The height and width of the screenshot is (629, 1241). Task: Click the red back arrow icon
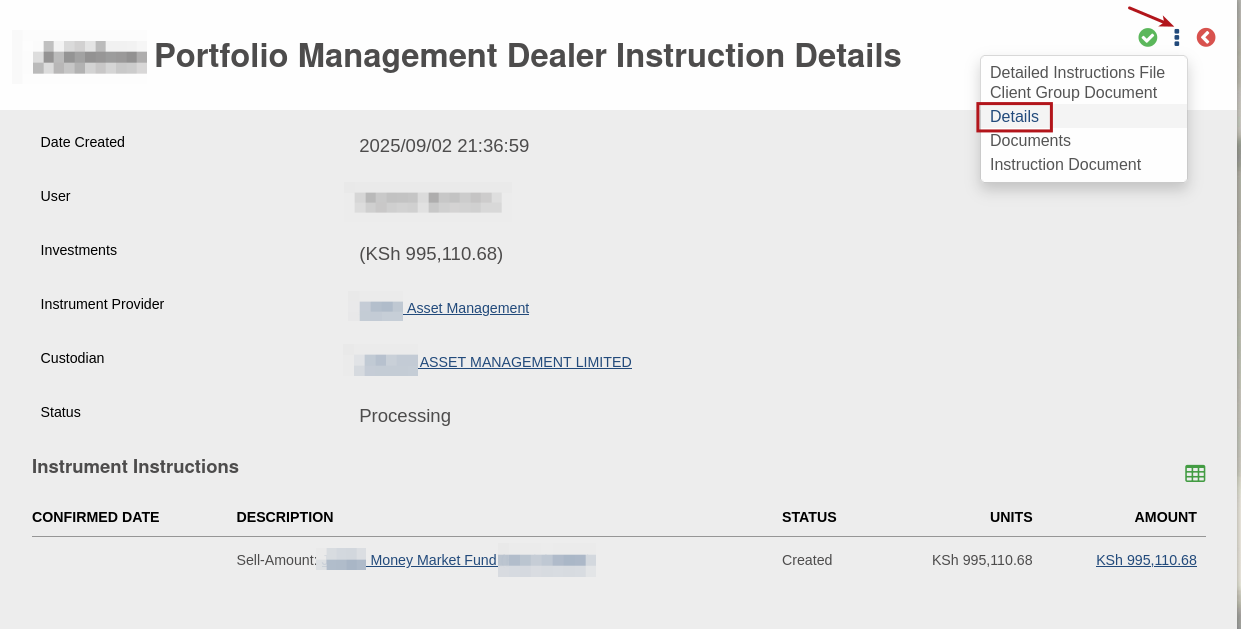[x=1206, y=37]
